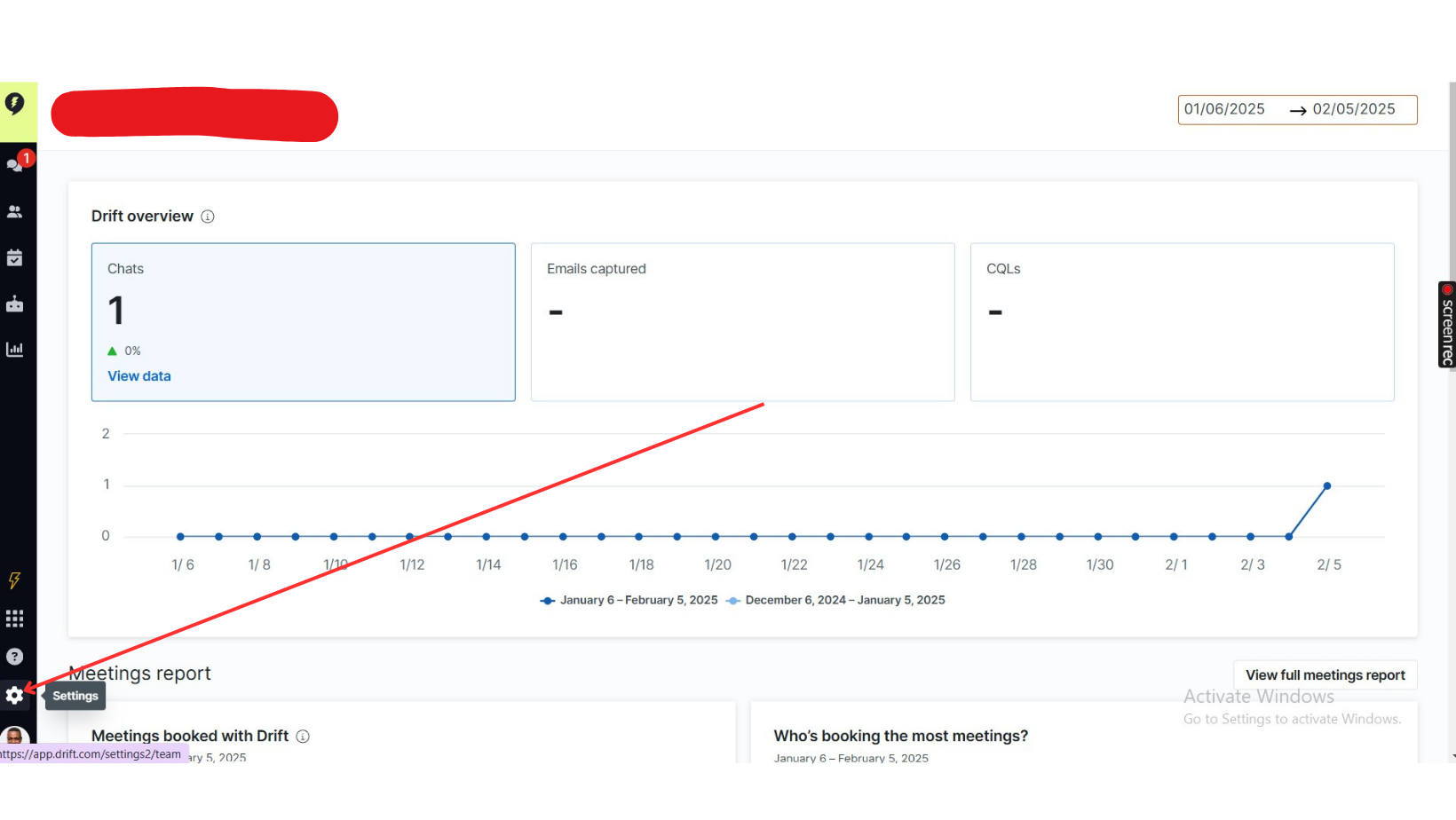Select the Chats metric card
1456x820 pixels.
click(304, 322)
